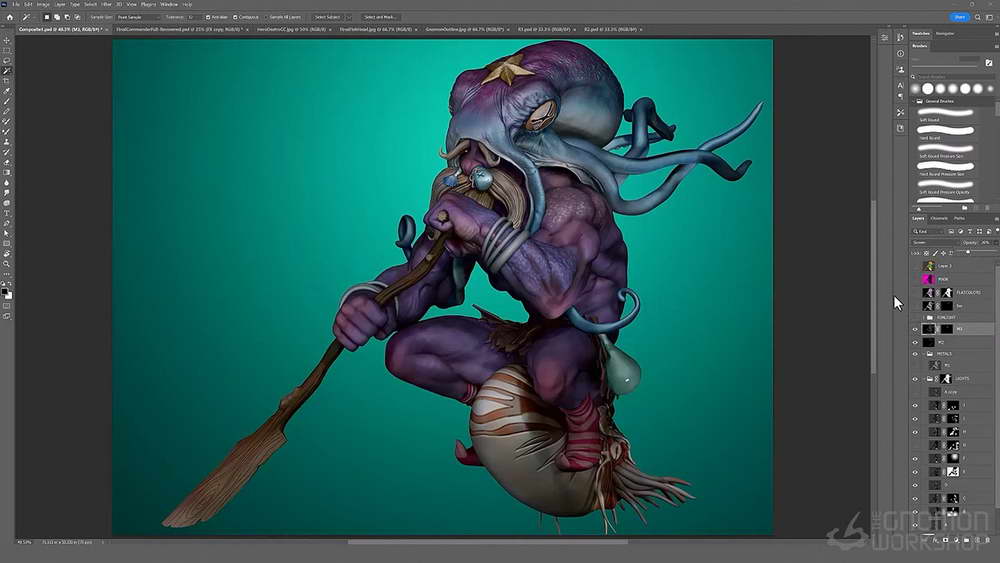Create new group folder icon in Layers panel
The width and height of the screenshot is (1000, 563).
coord(967,540)
